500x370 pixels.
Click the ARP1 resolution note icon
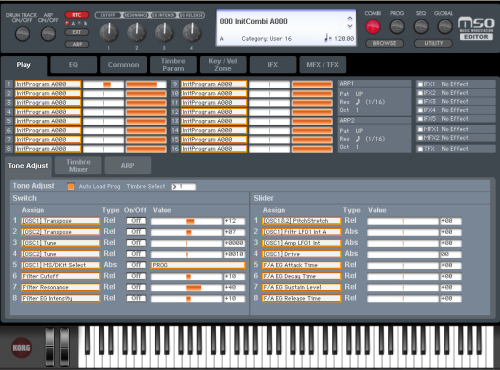point(358,102)
